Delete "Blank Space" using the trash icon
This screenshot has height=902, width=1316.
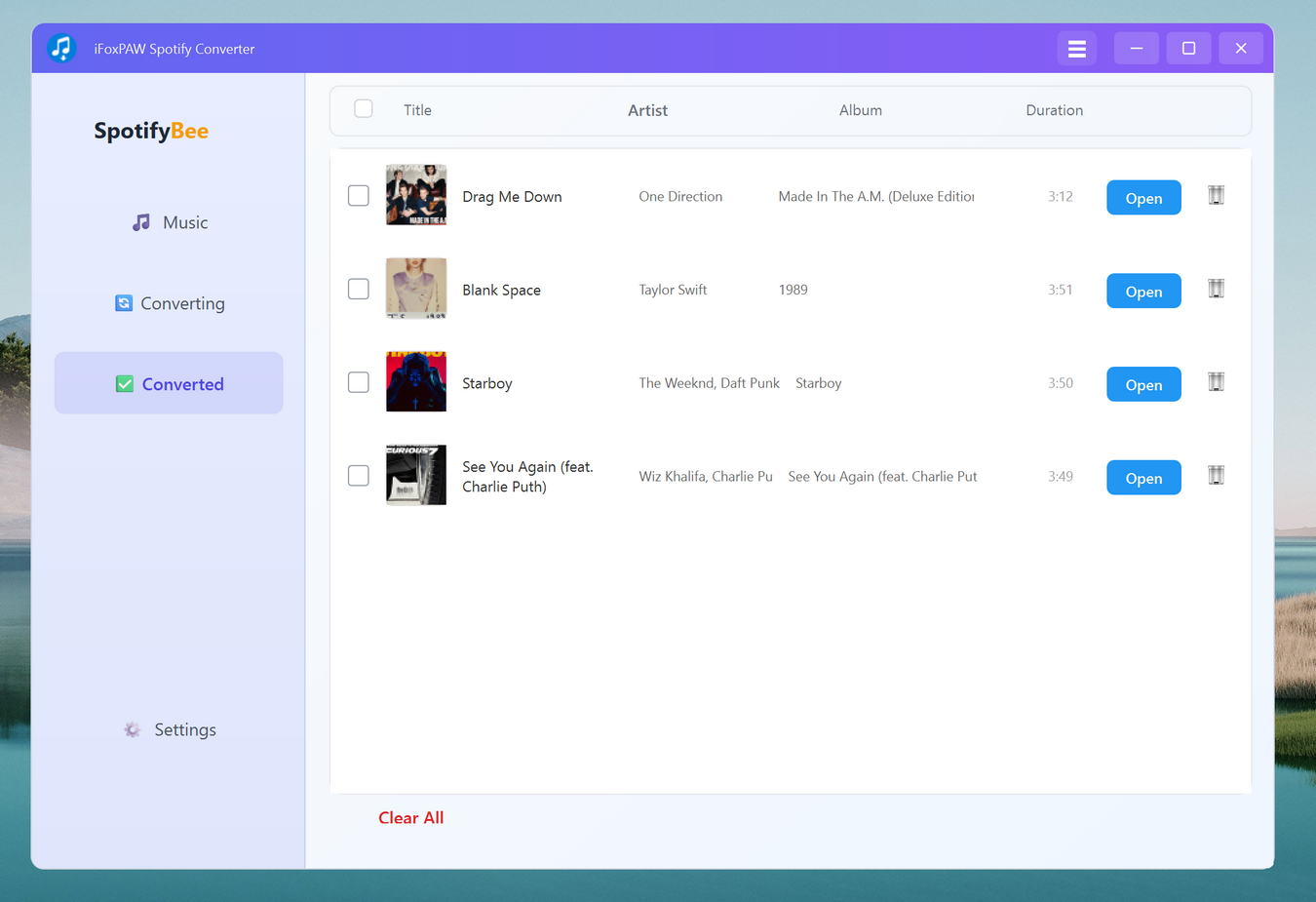pos(1216,289)
